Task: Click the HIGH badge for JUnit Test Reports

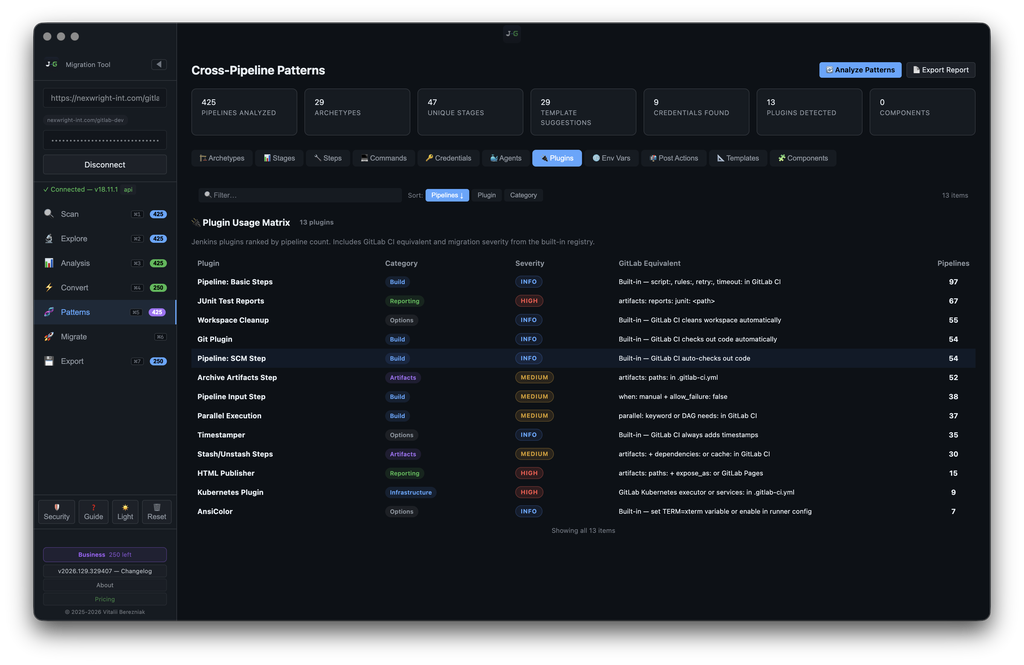Action: tap(529, 301)
